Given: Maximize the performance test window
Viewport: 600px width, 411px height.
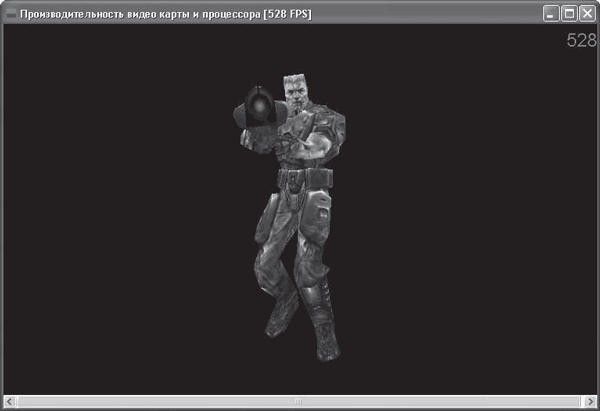Looking at the screenshot, I should (x=569, y=14).
